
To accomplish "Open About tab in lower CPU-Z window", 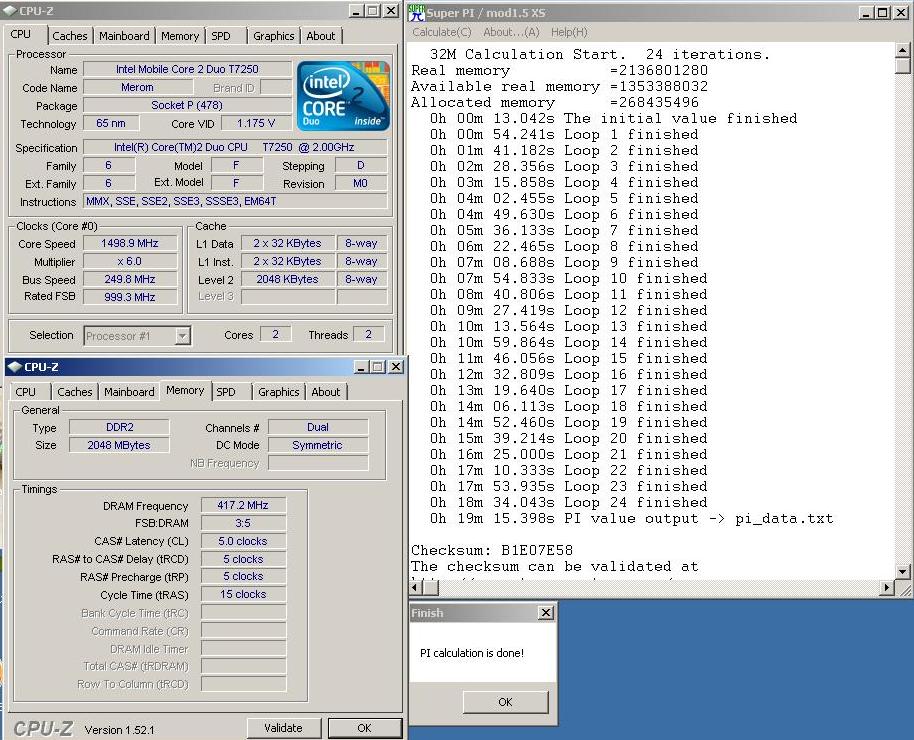I will click(325, 392).
